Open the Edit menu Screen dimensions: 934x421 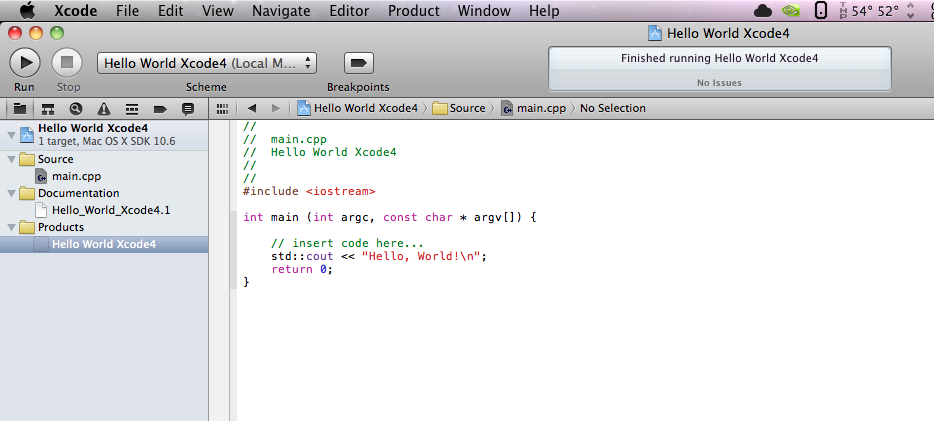coord(170,11)
